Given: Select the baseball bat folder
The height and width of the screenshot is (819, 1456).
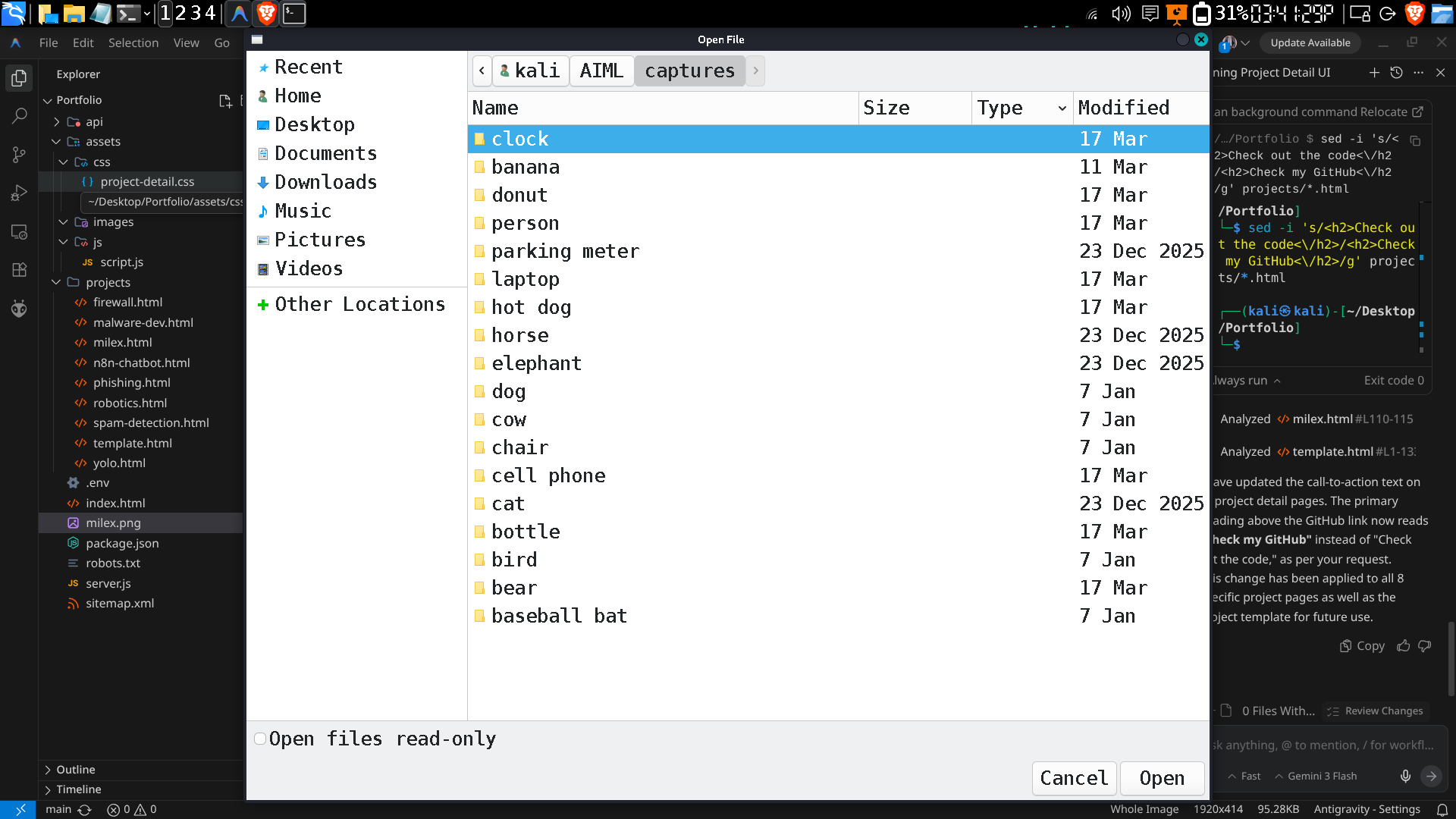Looking at the screenshot, I should pos(838,616).
